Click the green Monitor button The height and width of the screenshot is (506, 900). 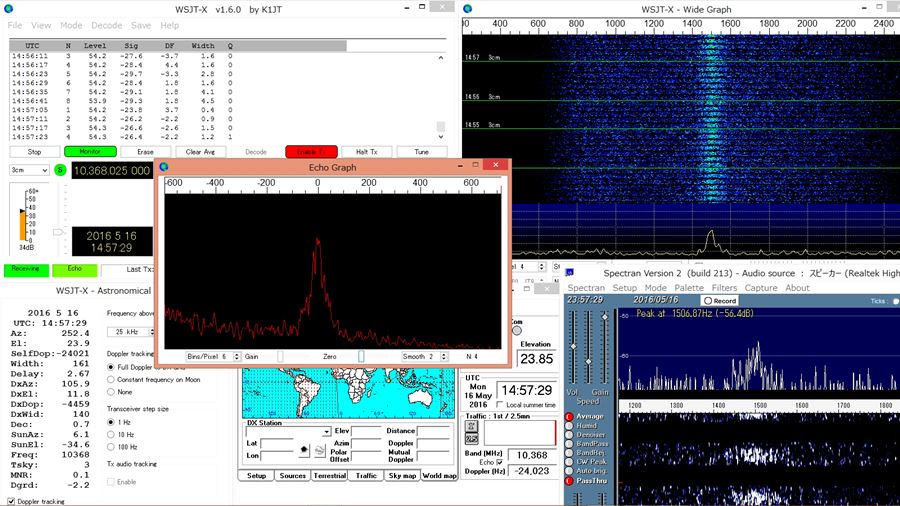click(x=90, y=151)
